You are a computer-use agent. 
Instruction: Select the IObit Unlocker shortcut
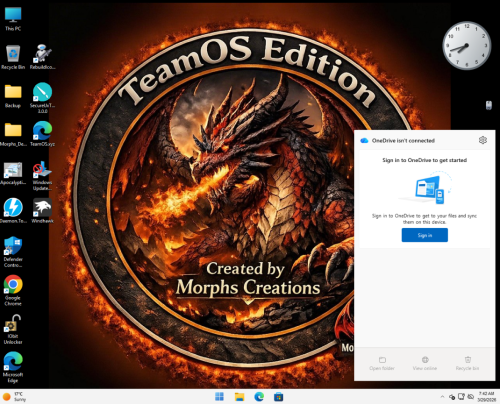(13, 329)
